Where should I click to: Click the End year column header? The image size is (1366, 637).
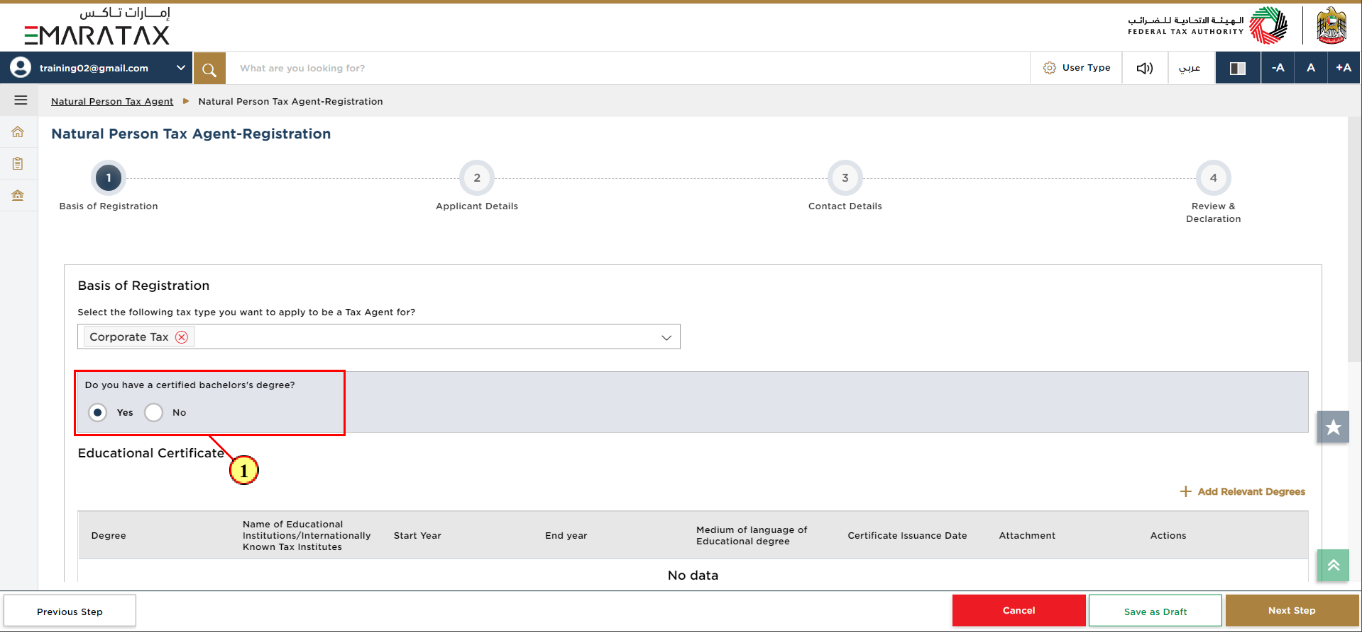point(566,536)
